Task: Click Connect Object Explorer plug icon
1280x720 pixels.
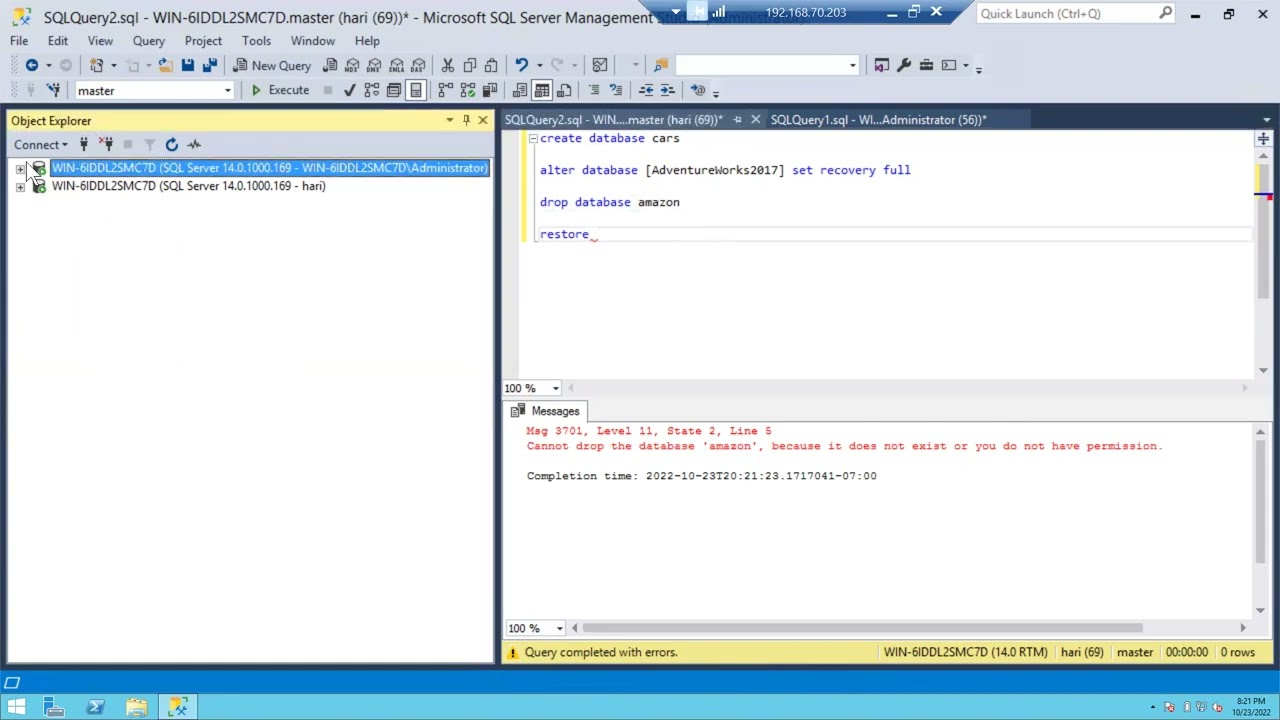Action: [84, 144]
